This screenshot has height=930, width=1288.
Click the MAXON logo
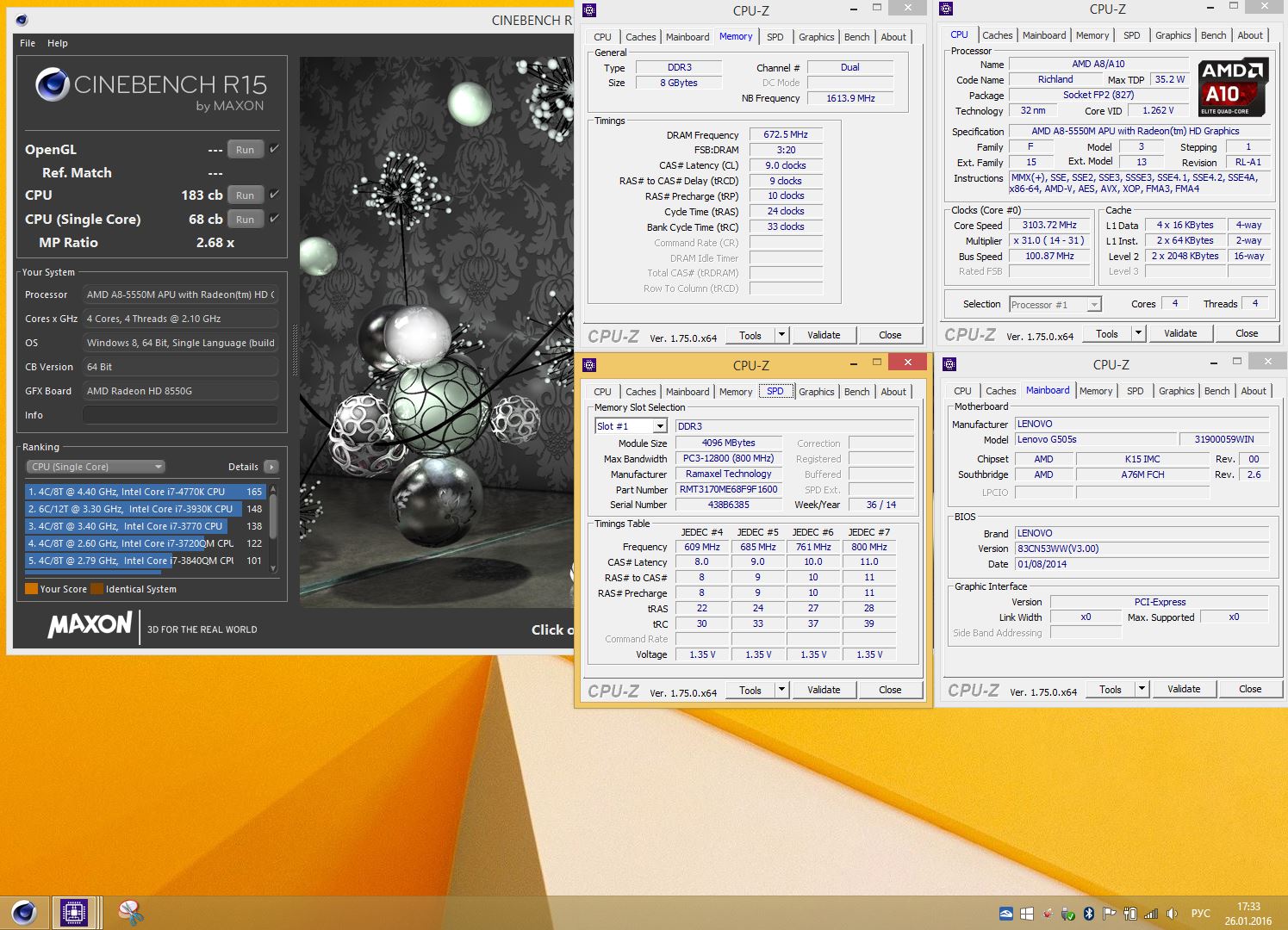(x=90, y=625)
